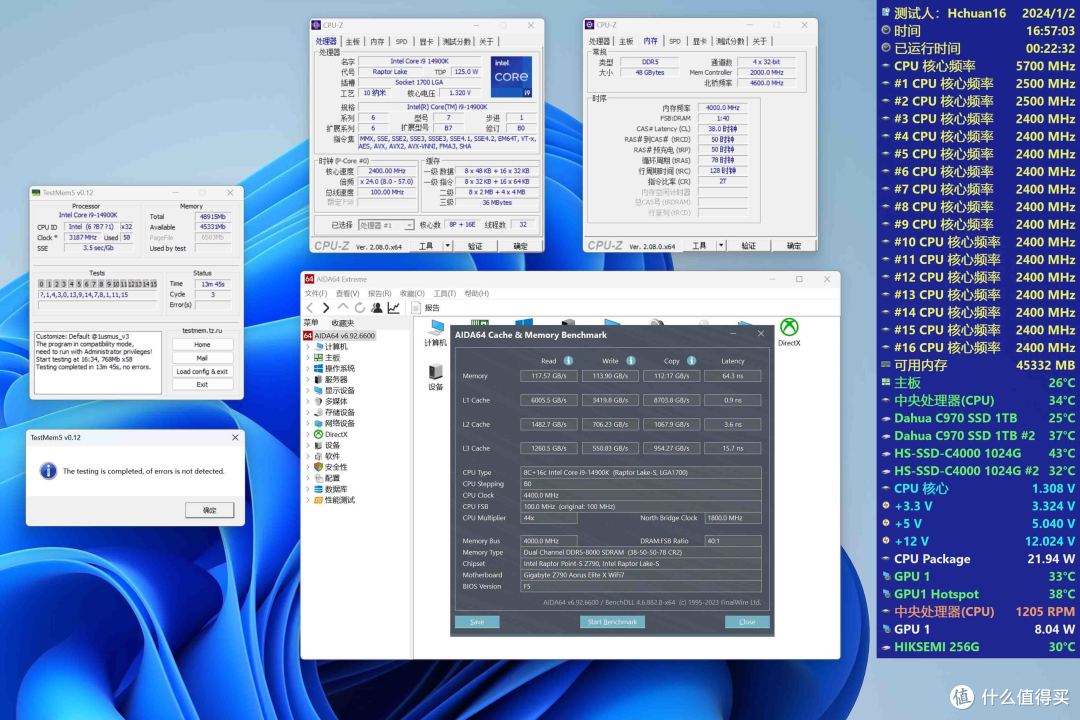This screenshot has height=720, width=1080.
Task: Open the AIDA64 user profile toolbar icon
Action: 377,308
